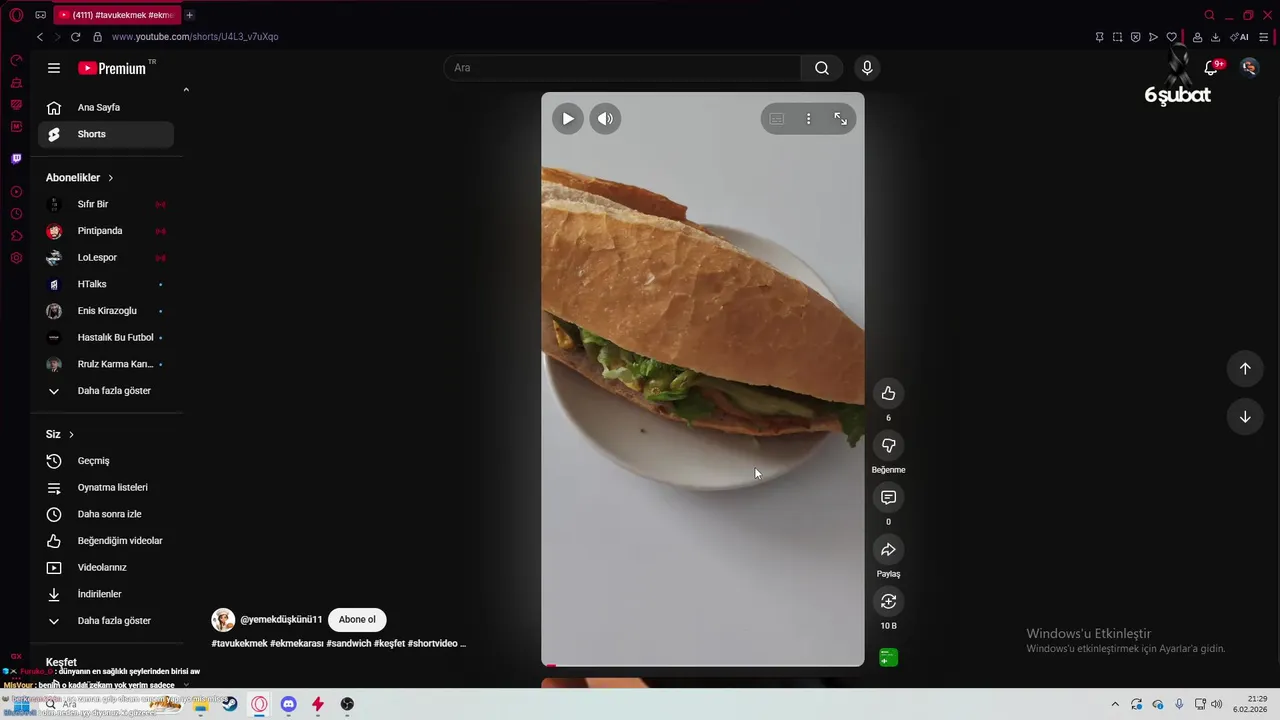The image size is (1280, 720).
Task: Go to next Short with down arrow
Action: pyautogui.click(x=1245, y=417)
